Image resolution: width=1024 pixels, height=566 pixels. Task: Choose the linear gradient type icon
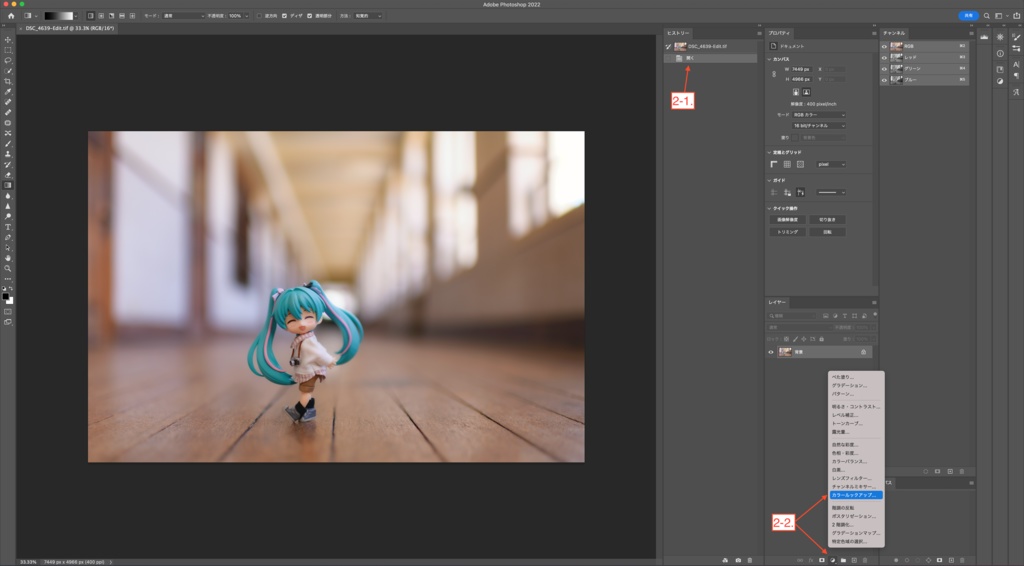(90, 16)
